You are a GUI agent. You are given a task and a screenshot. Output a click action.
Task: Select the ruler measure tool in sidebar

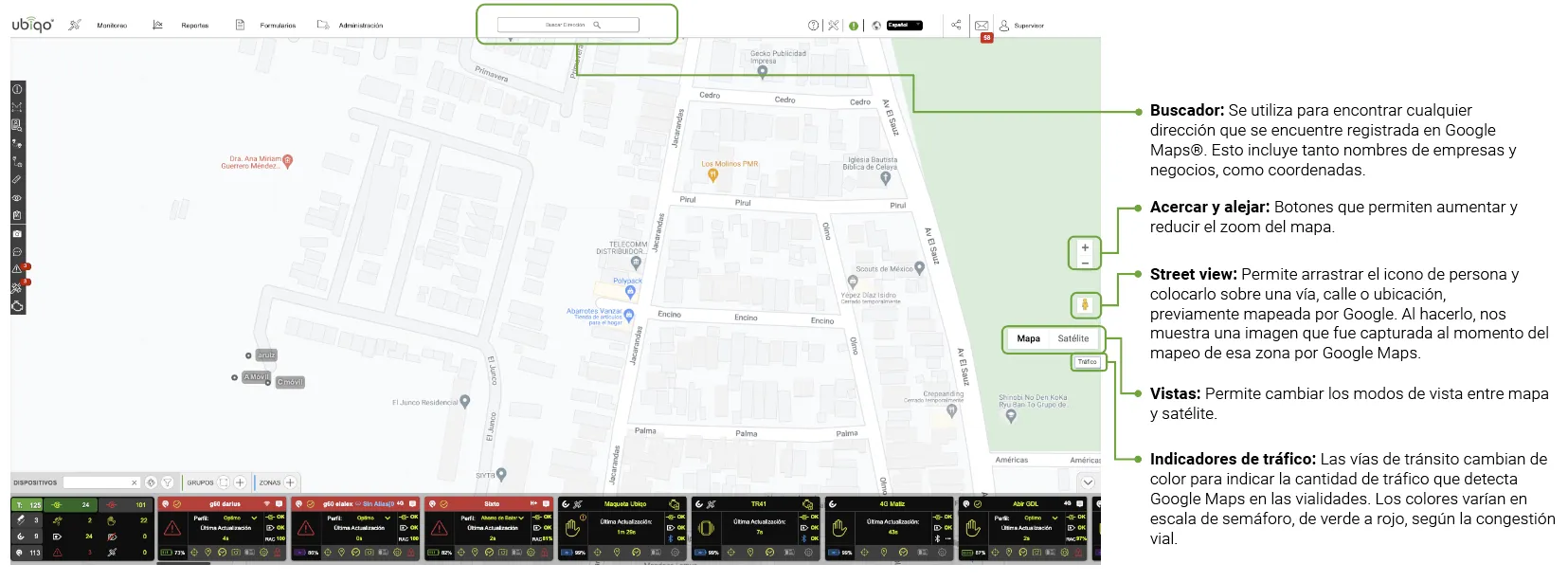click(x=17, y=179)
